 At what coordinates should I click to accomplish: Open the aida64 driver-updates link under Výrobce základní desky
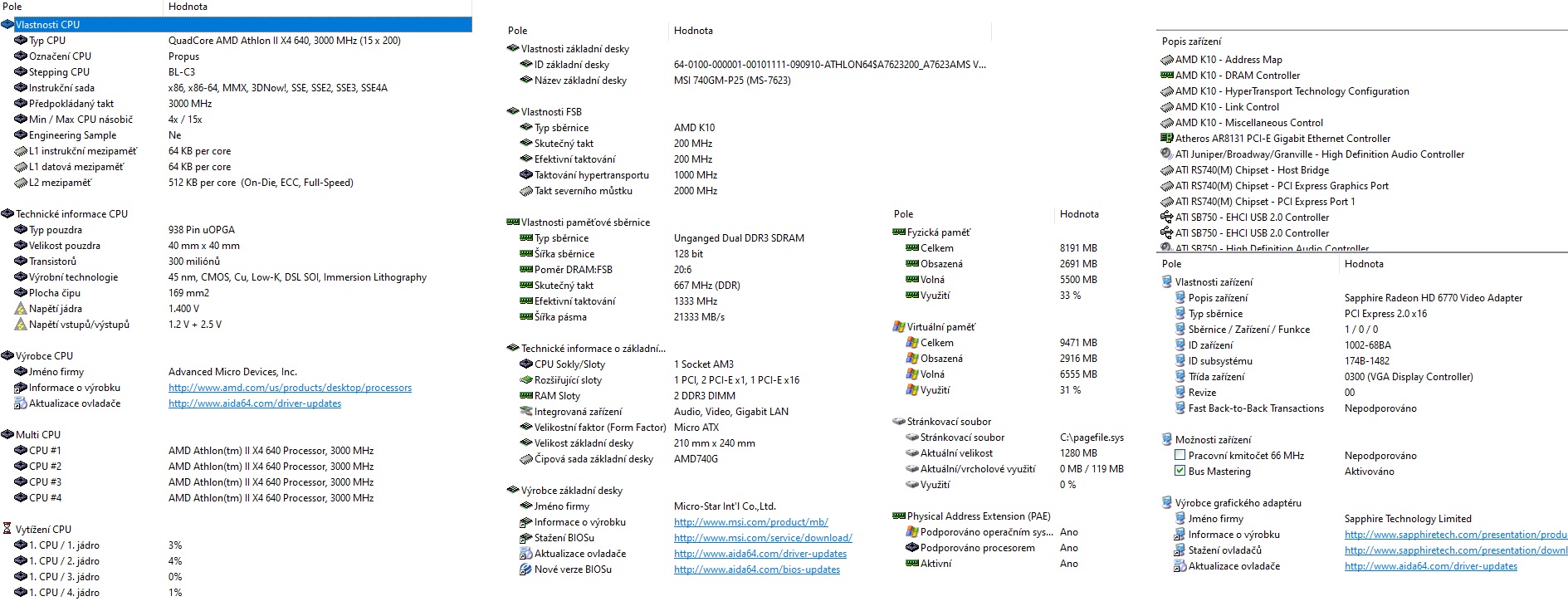(760, 554)
